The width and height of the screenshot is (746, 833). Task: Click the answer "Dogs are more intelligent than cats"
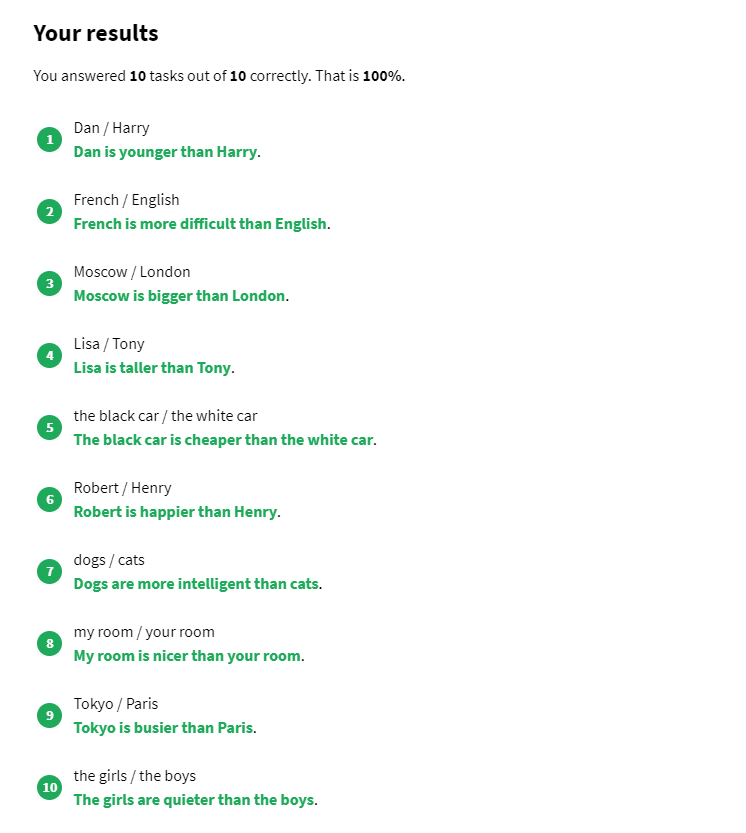pyautogui.click(x=196, y=584)
